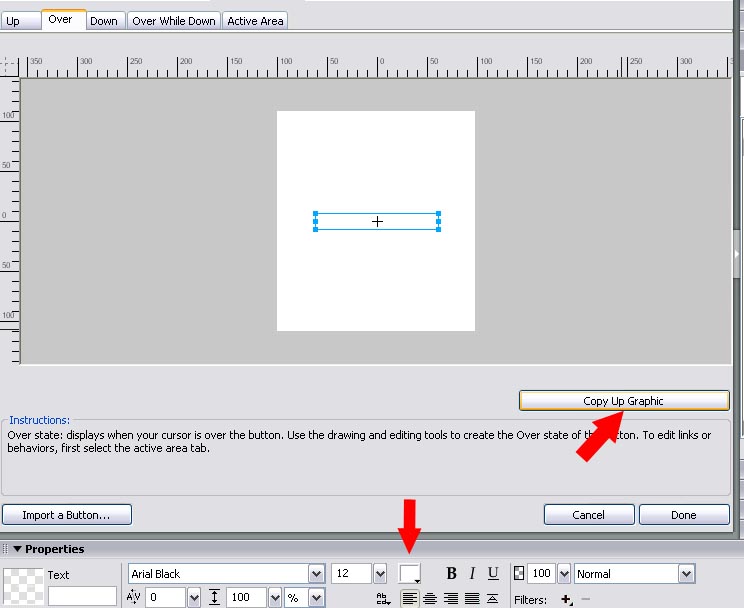This screenshot has width=744, height=608.
Task: Toggle Bold text formatting
Action: [452, 574]
